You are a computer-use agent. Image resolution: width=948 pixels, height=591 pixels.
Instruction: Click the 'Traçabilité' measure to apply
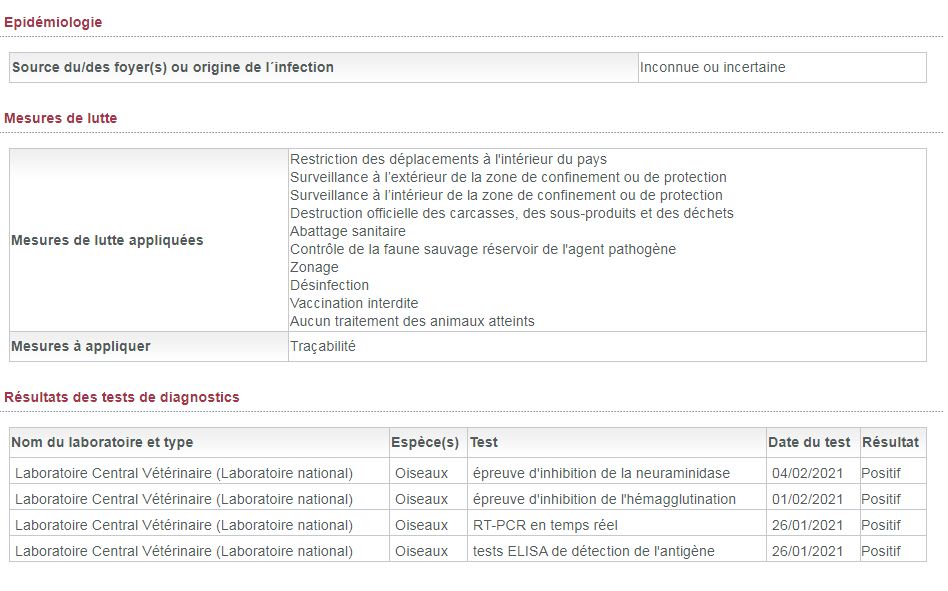323,346
